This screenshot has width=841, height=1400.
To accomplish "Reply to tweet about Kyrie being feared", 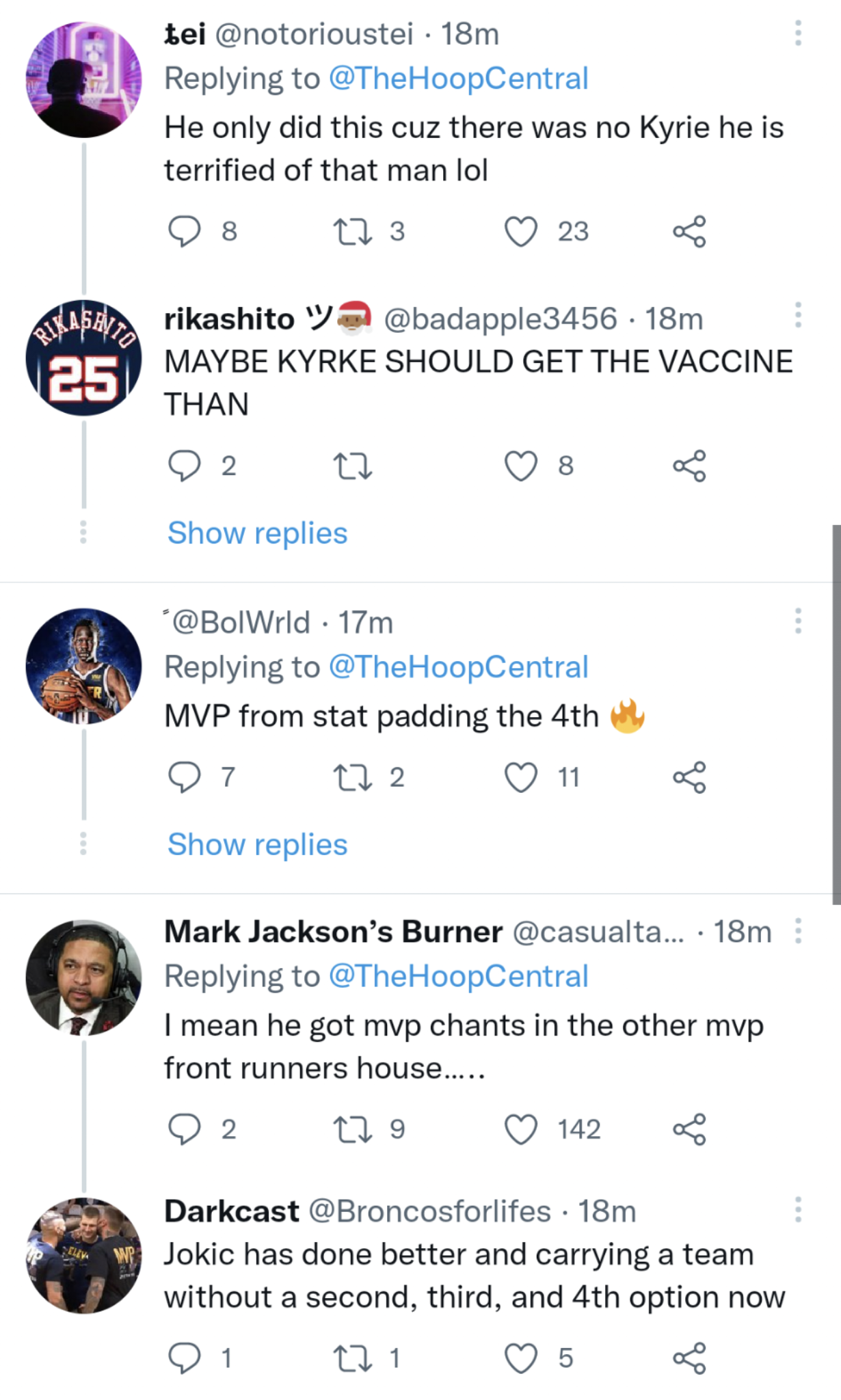I will (184, 232).
